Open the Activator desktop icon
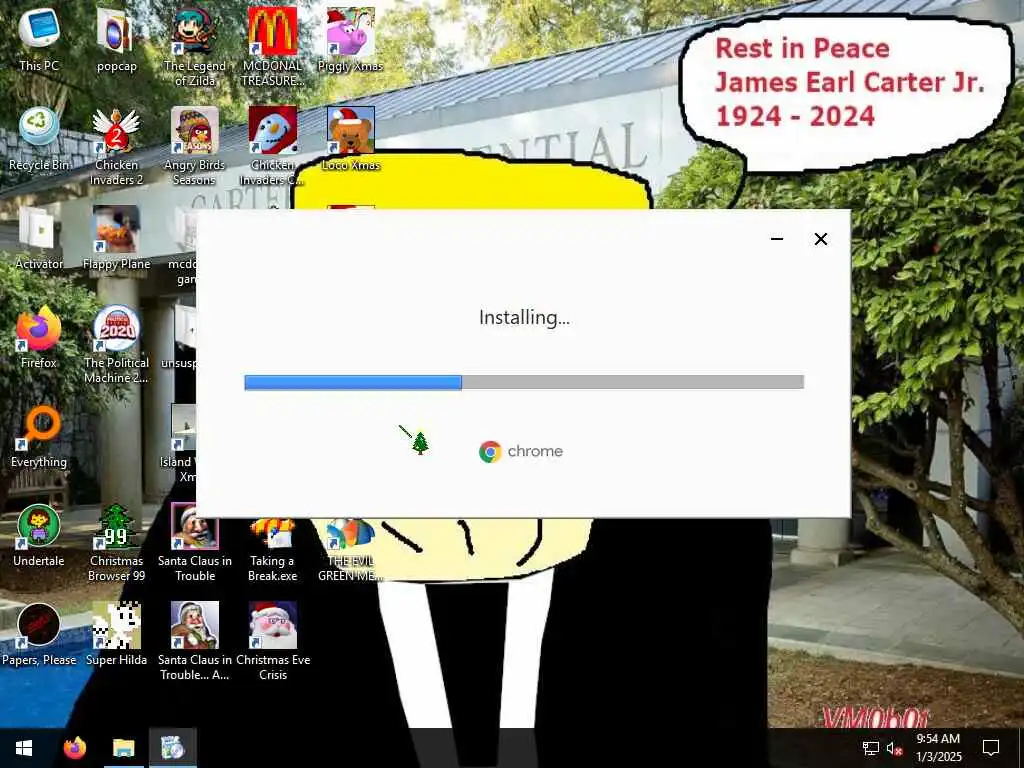Viewport: 1024px width, 768px height. coord(39,238)
